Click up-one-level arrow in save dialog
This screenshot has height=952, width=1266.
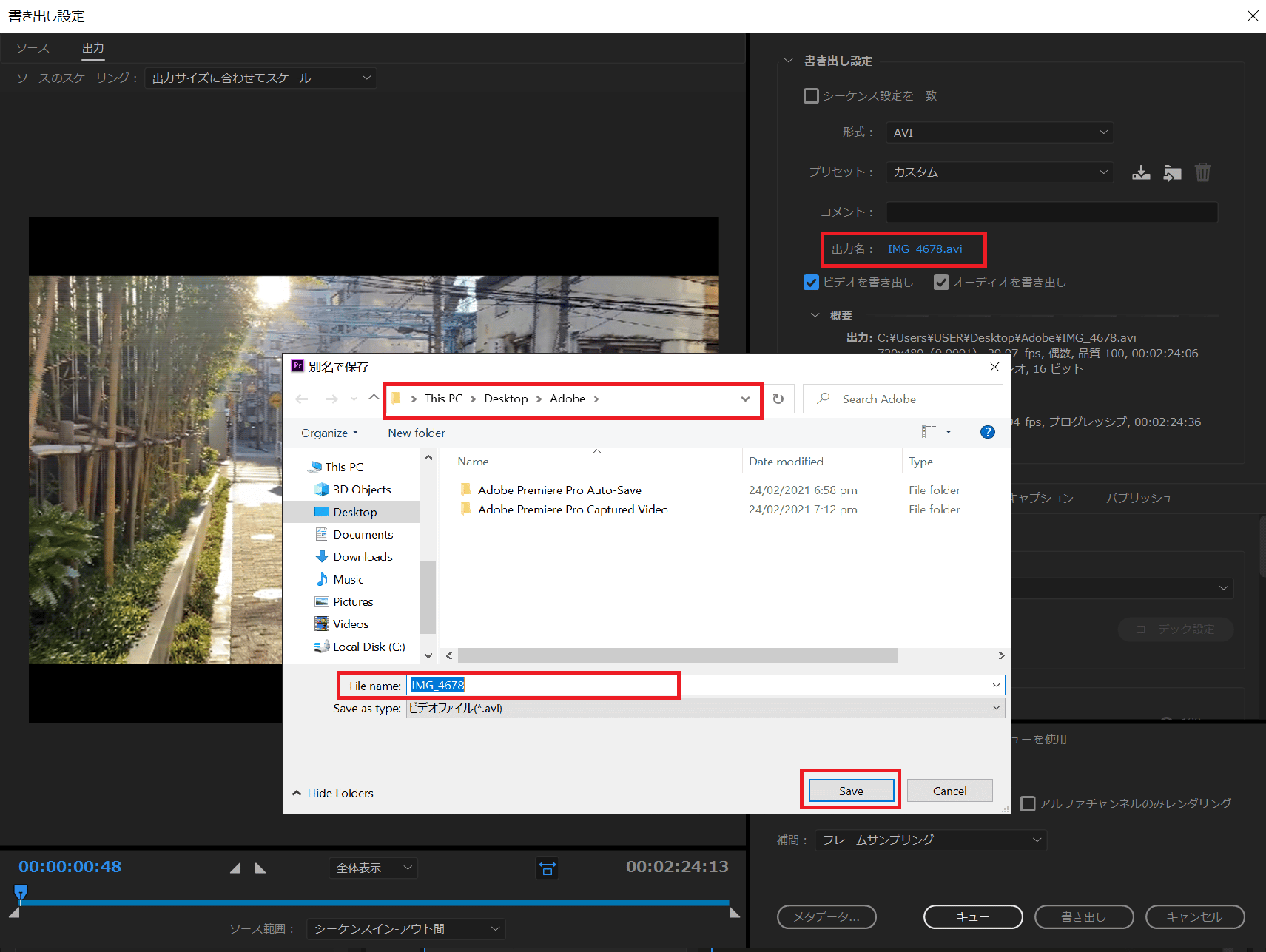click(x=374, y=399)
